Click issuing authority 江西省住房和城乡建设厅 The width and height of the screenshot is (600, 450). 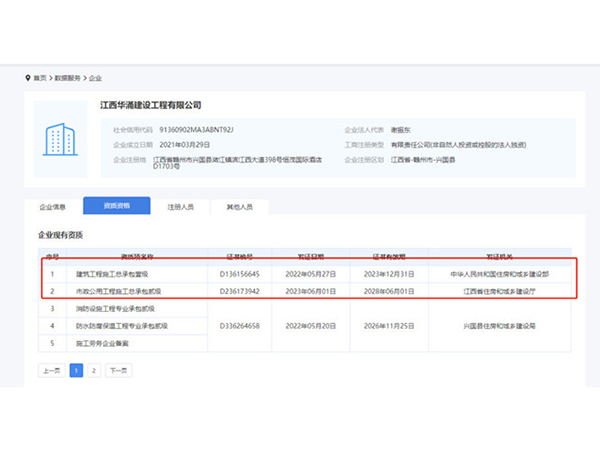point(500,291)
